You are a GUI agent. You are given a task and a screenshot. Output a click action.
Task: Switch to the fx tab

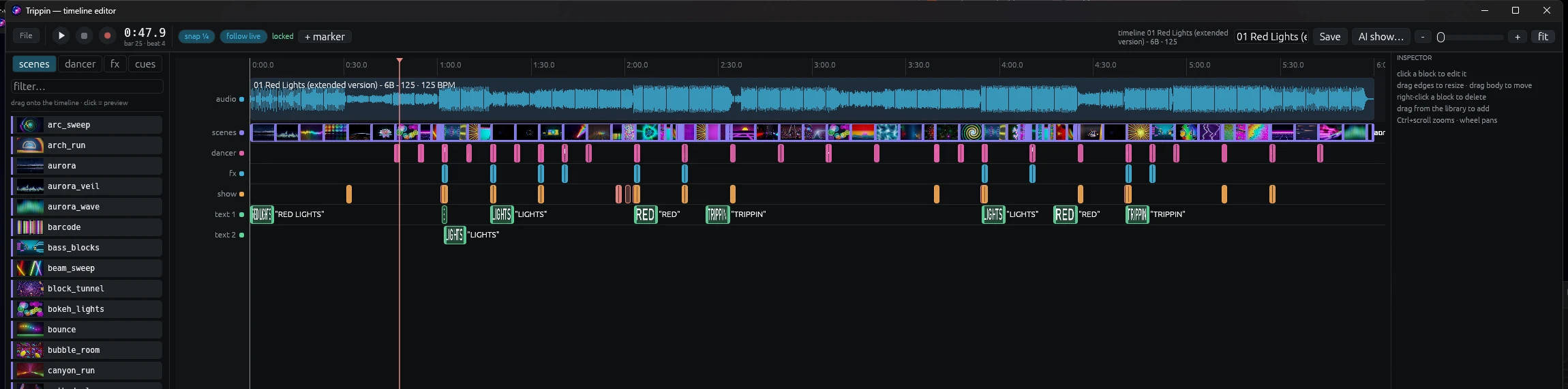(115, 64)
